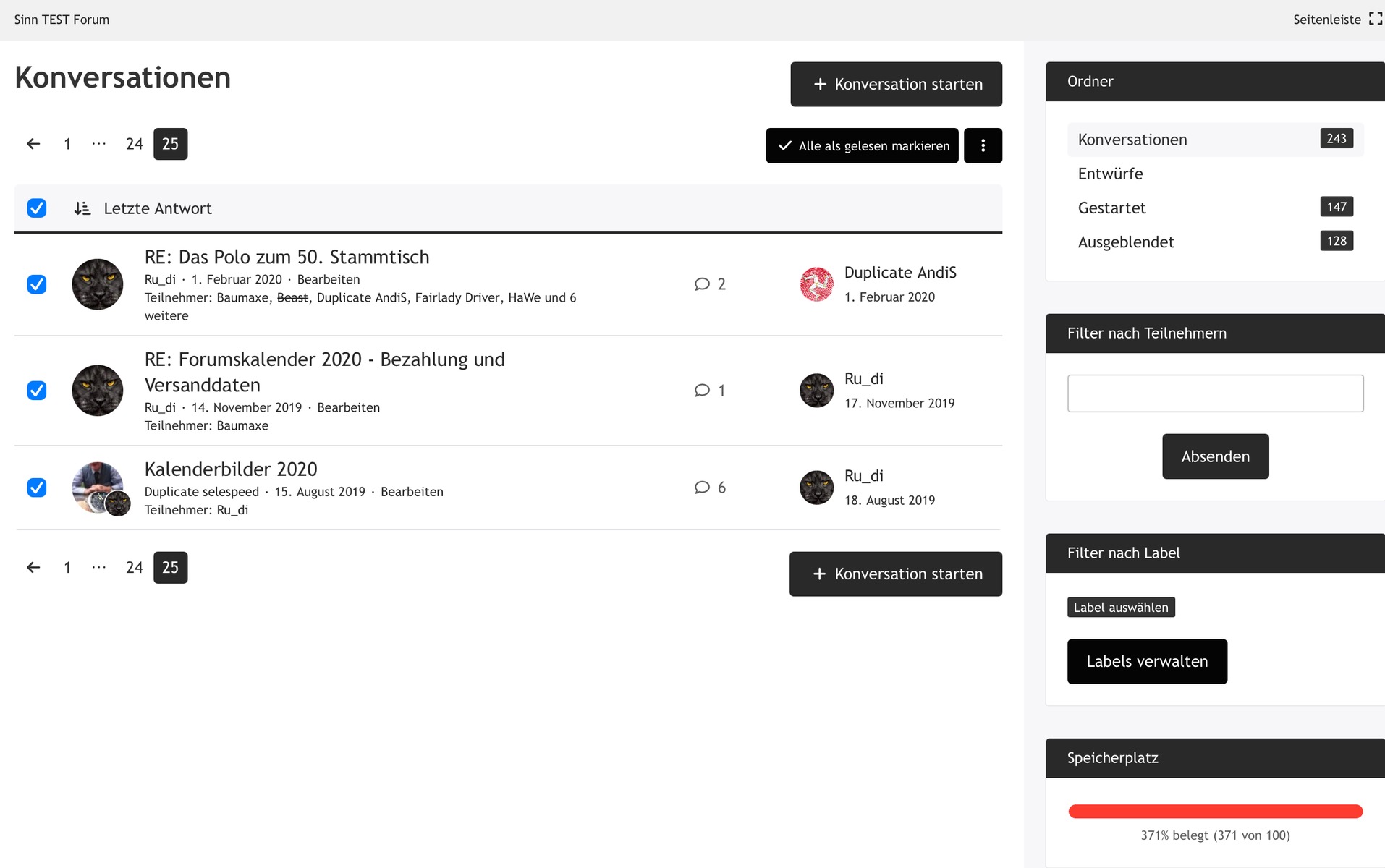Open Ru_di avatar on Polo Stammtisch conversation
Screen dimensions: 1385x868
coord(98,284)
